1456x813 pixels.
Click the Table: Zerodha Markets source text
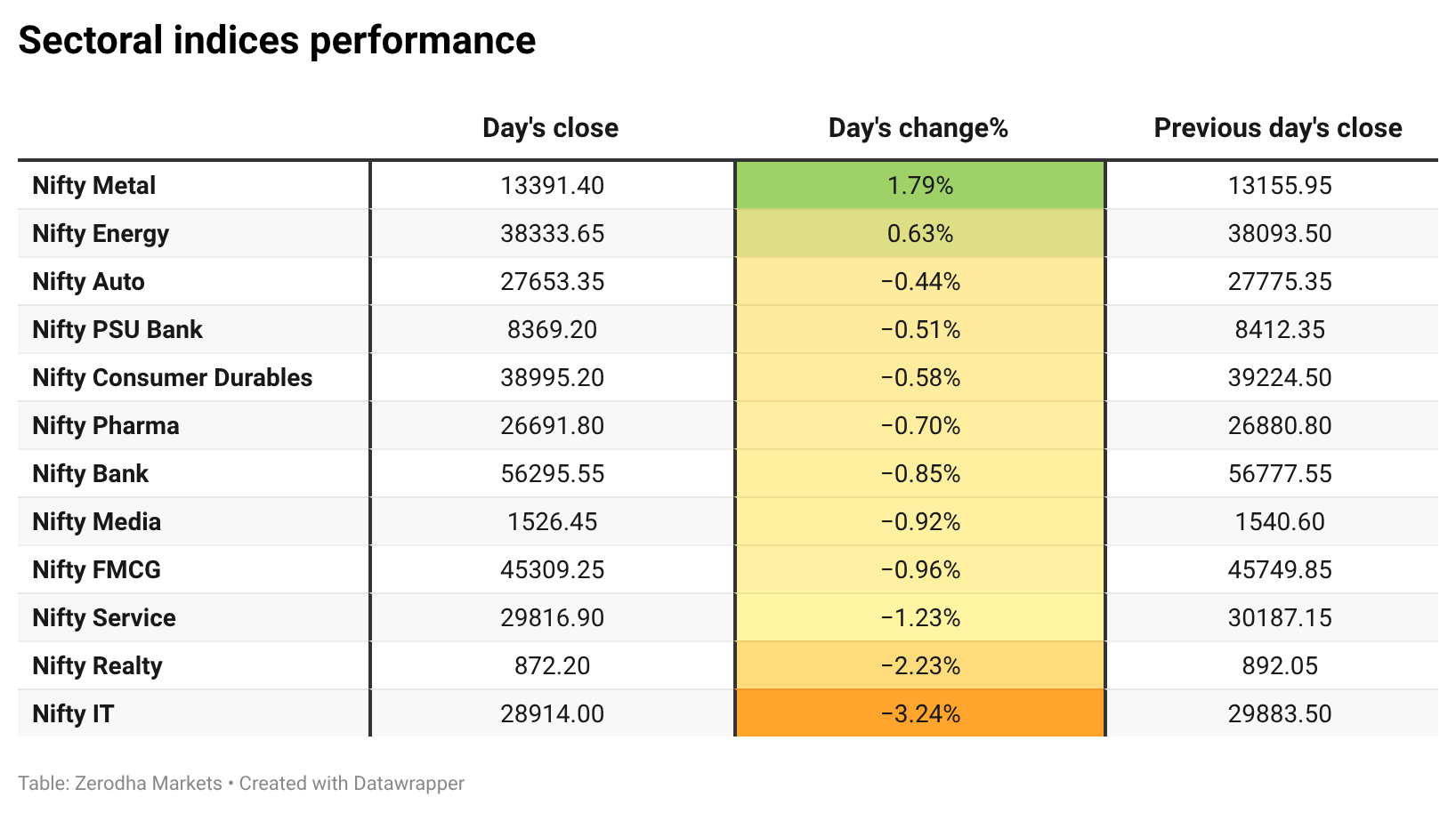[x=120, y=784]
